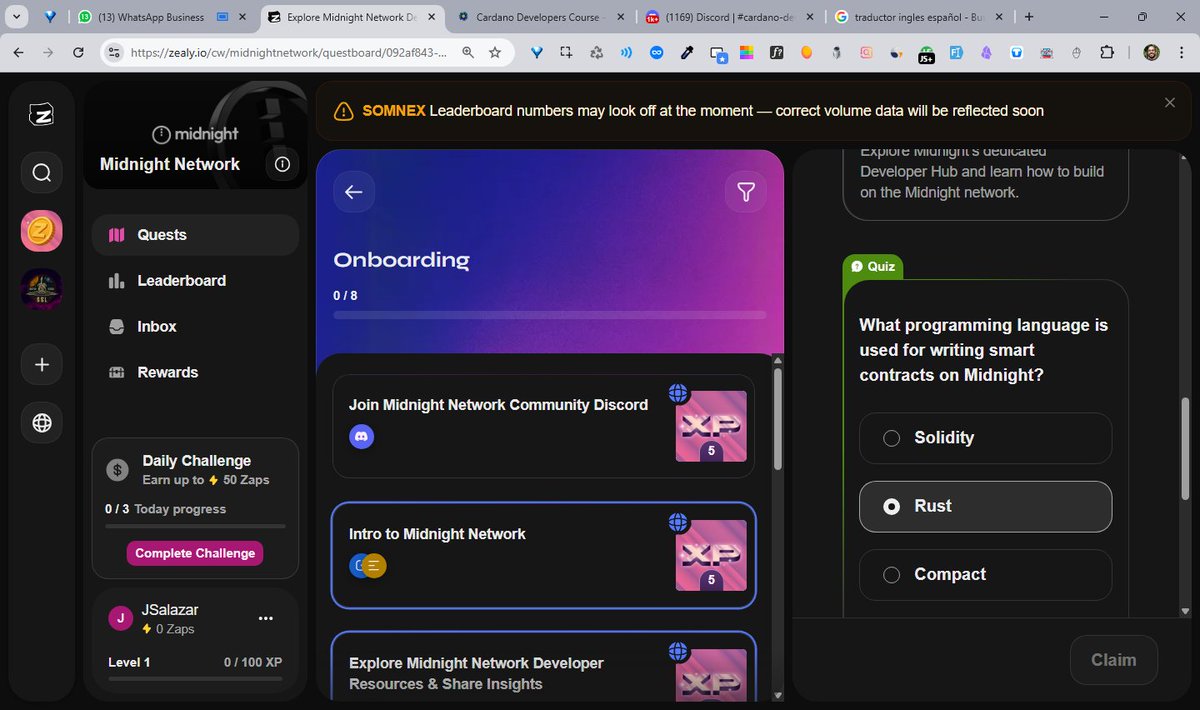Open the Intro to Midnight Network quest
The width and height of the screenshot is (1200, 710).
tap(543, 555)
